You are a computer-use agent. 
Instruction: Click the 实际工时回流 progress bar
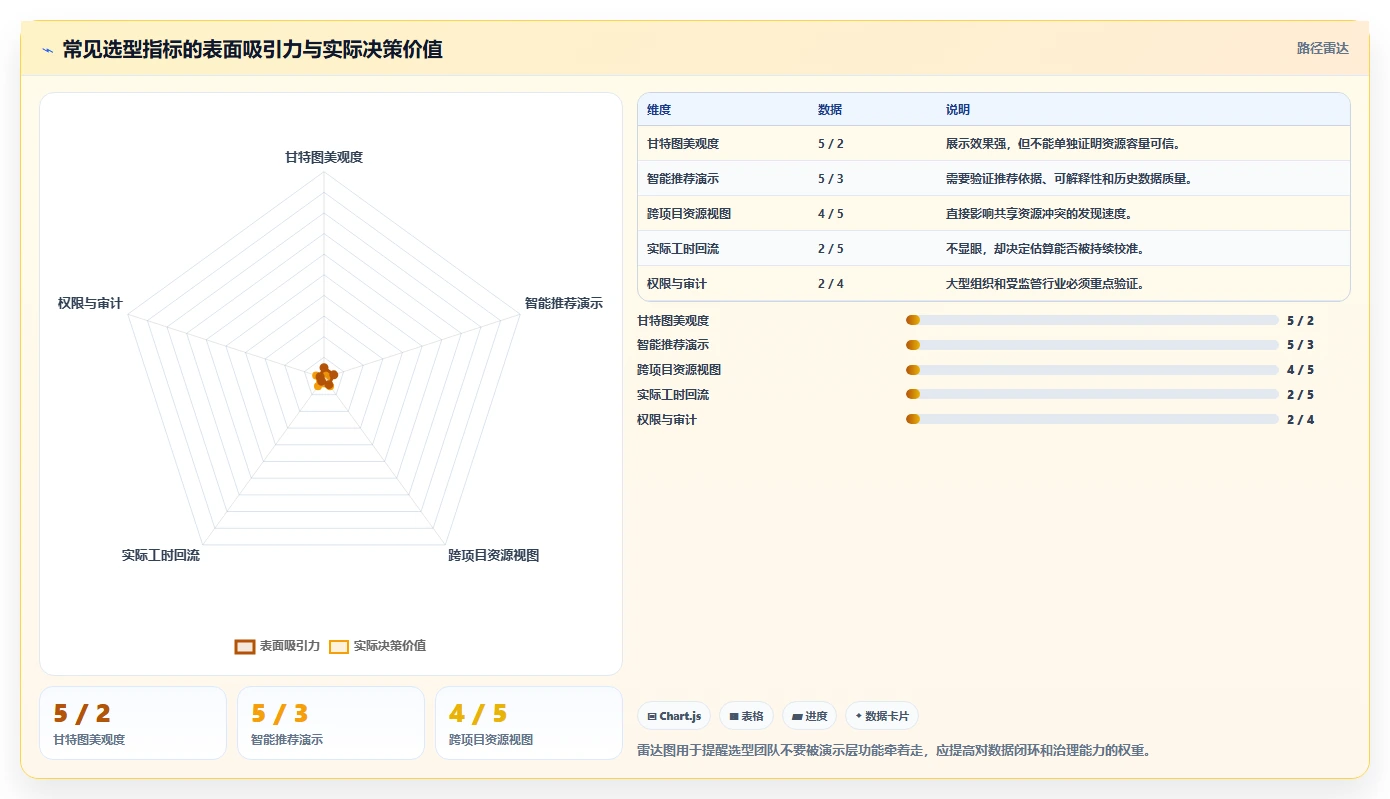(x=1092, y=394)
